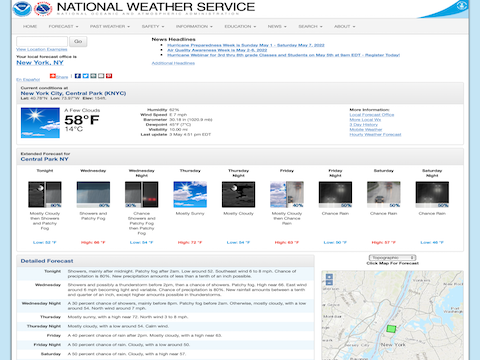Click the Share text link
Viewport: 480px width, 360px height.
(x=62, y=77)
